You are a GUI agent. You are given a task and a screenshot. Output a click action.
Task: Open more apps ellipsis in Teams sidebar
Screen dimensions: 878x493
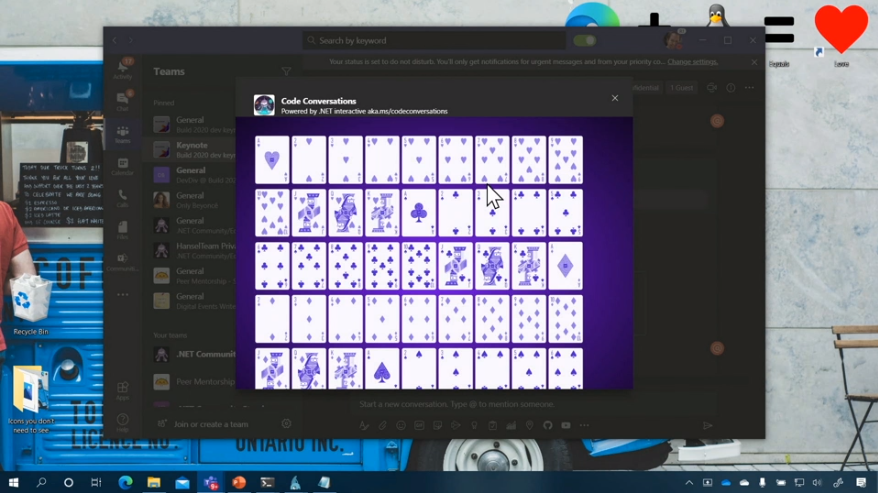(123, 294)
